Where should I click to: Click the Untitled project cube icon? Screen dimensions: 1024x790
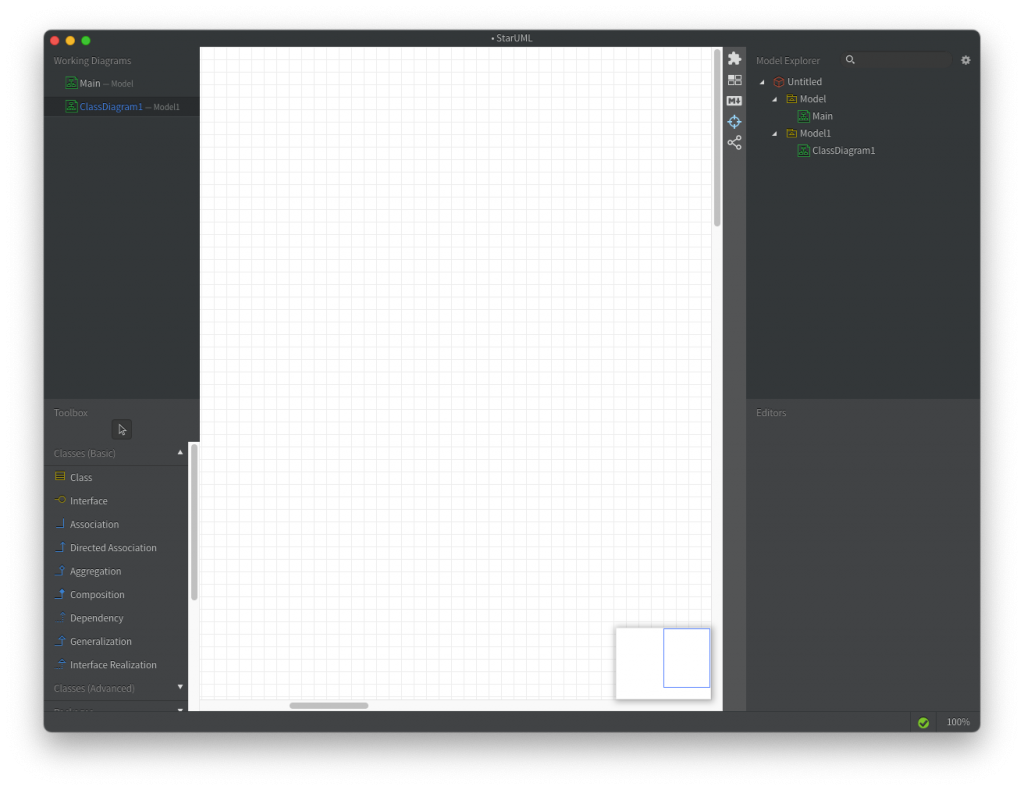778,82
